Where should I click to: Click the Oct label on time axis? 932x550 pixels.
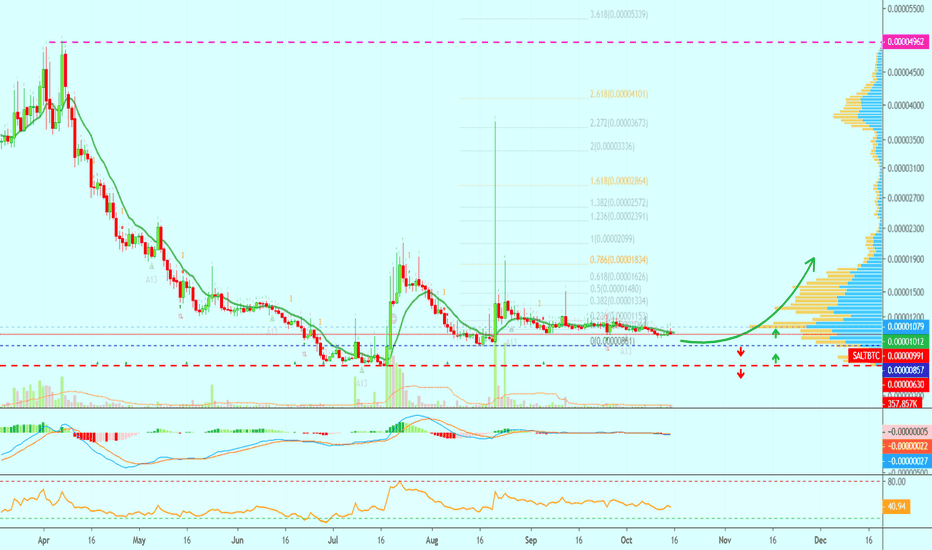click(x=626, y=540)
